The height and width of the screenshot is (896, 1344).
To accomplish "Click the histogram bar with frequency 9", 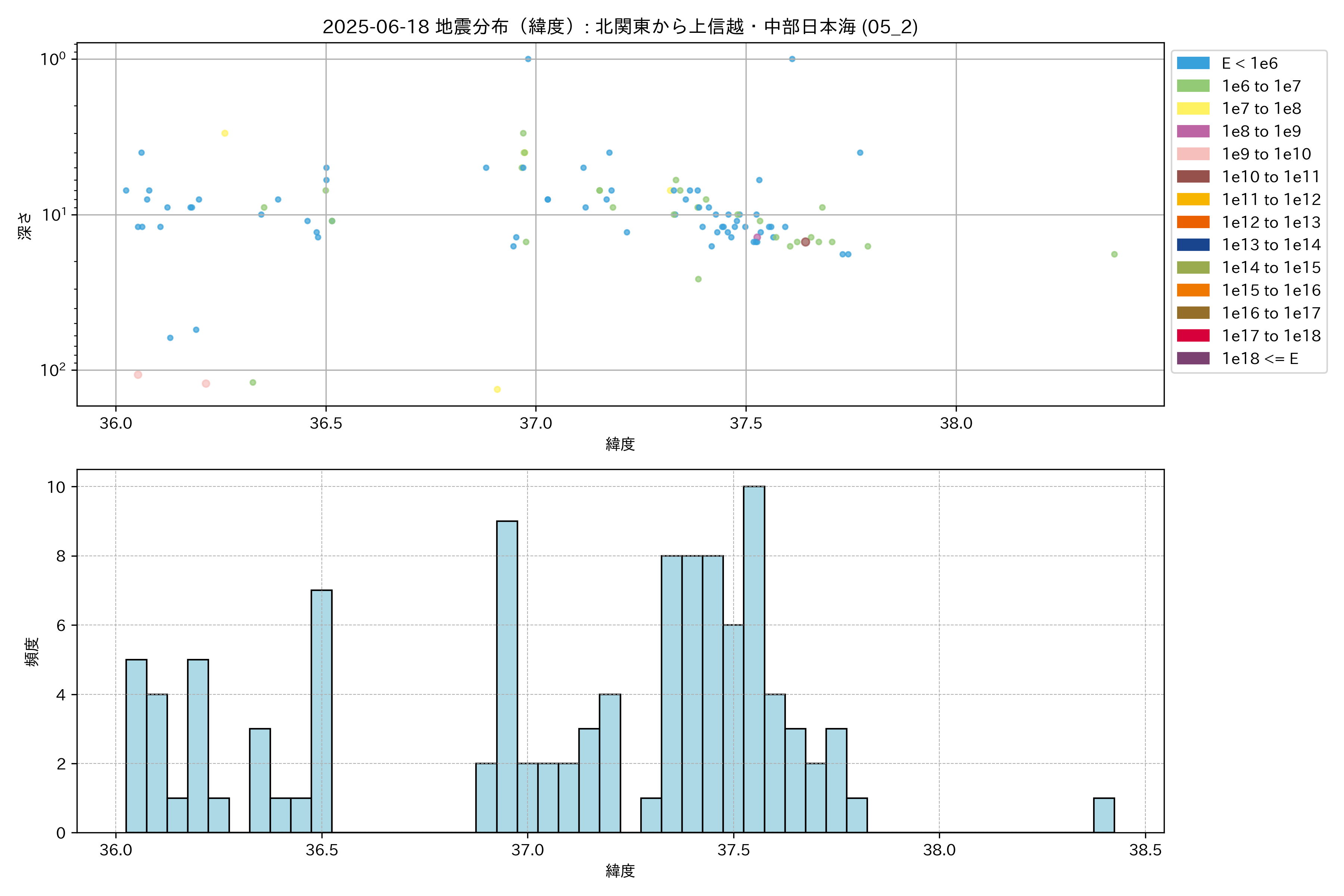I will 507,676.
